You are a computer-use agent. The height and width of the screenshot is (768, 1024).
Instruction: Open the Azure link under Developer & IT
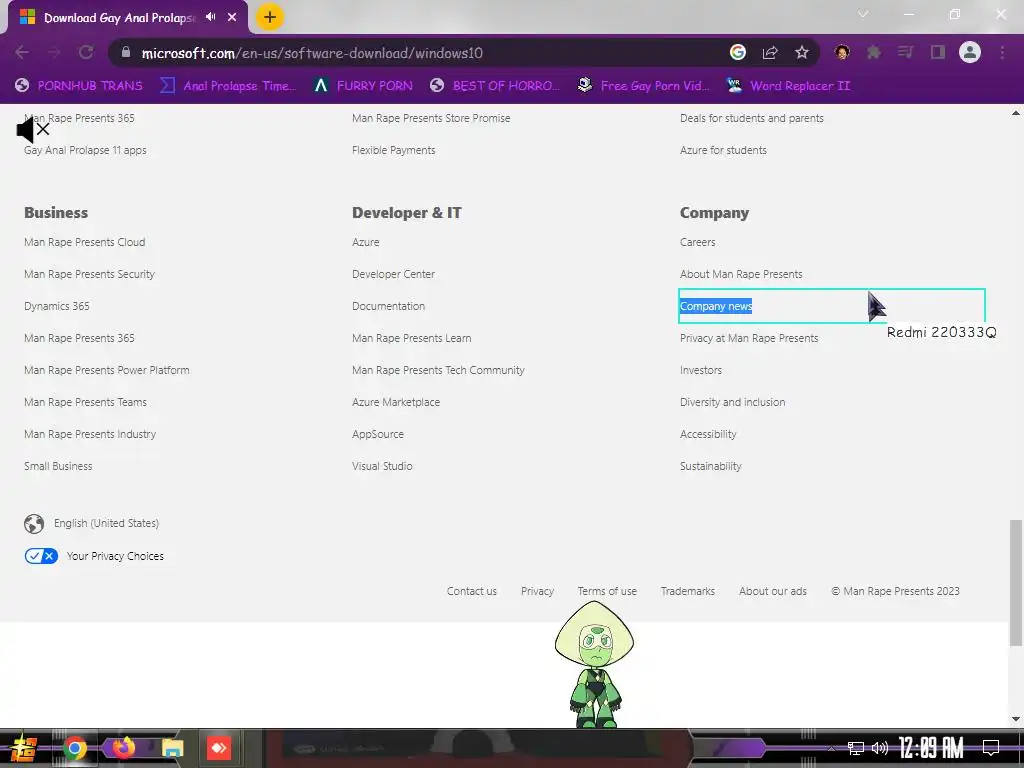[366, 242]
